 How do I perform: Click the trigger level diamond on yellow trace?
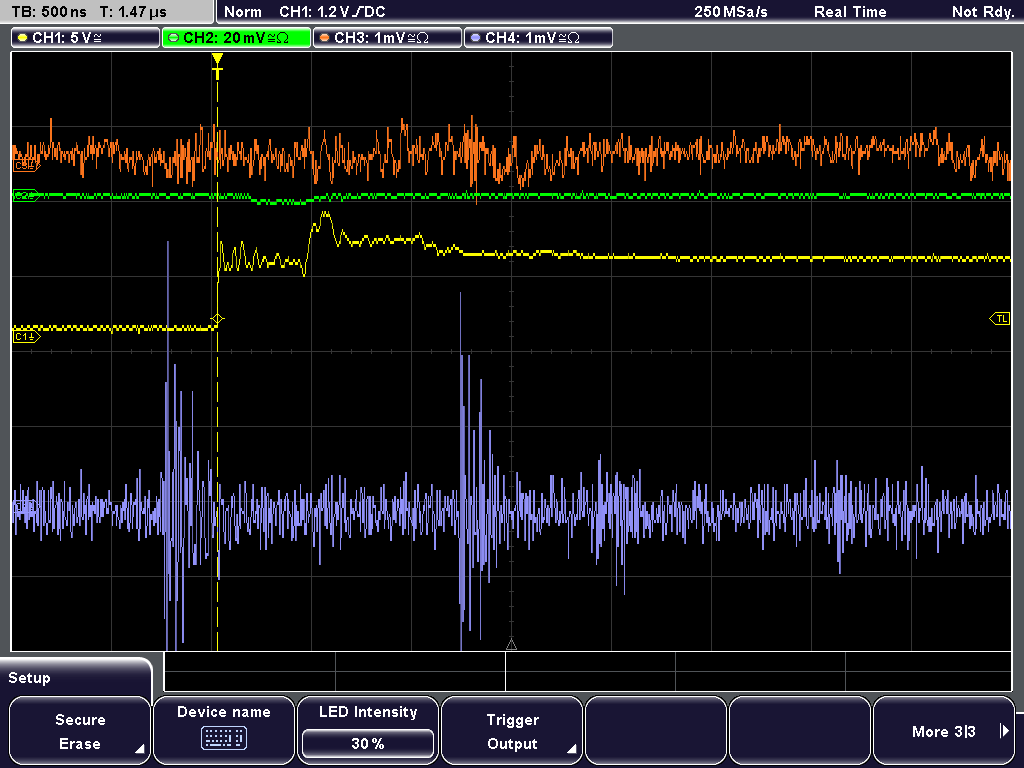coord(217,319)
